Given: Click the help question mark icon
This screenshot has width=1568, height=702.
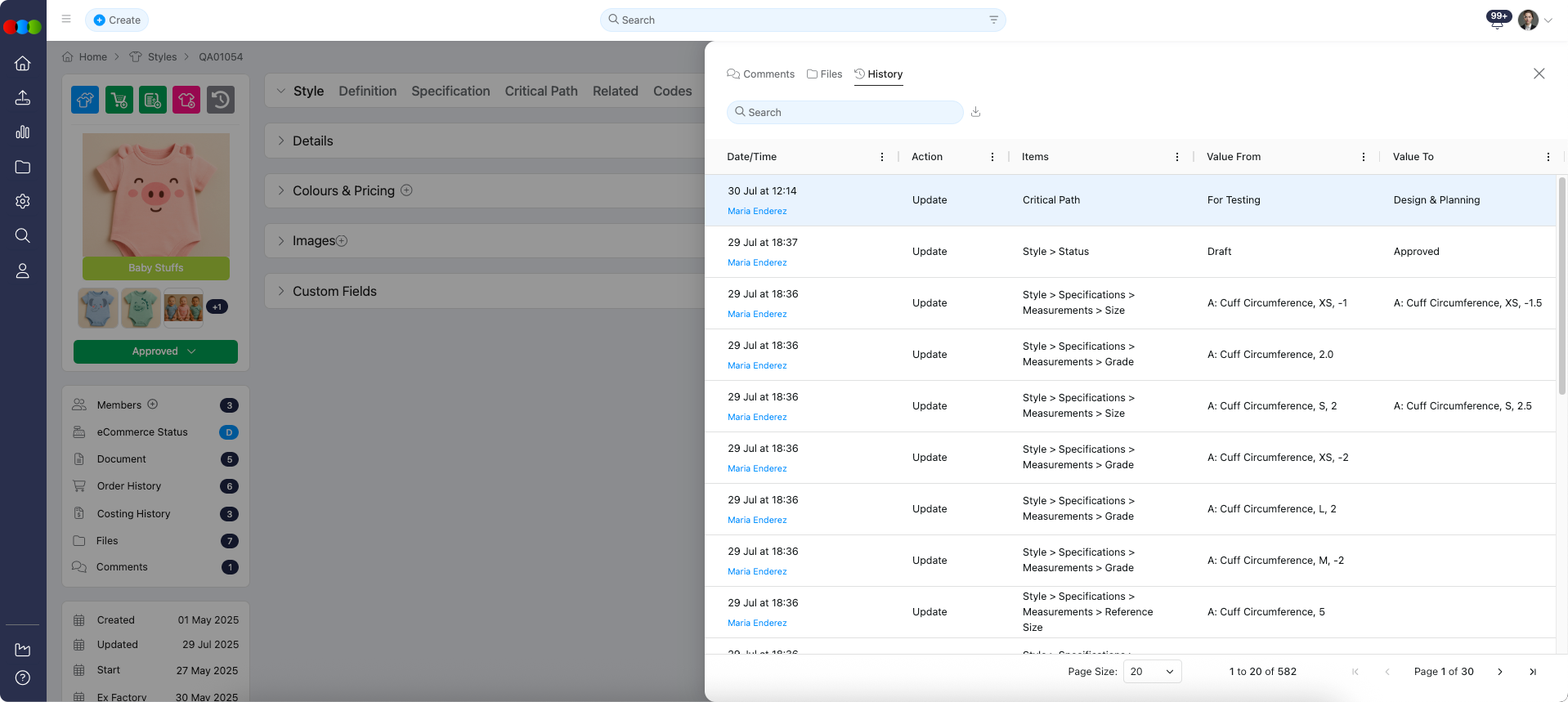Looking at the screenshot, I should point(23,677).
